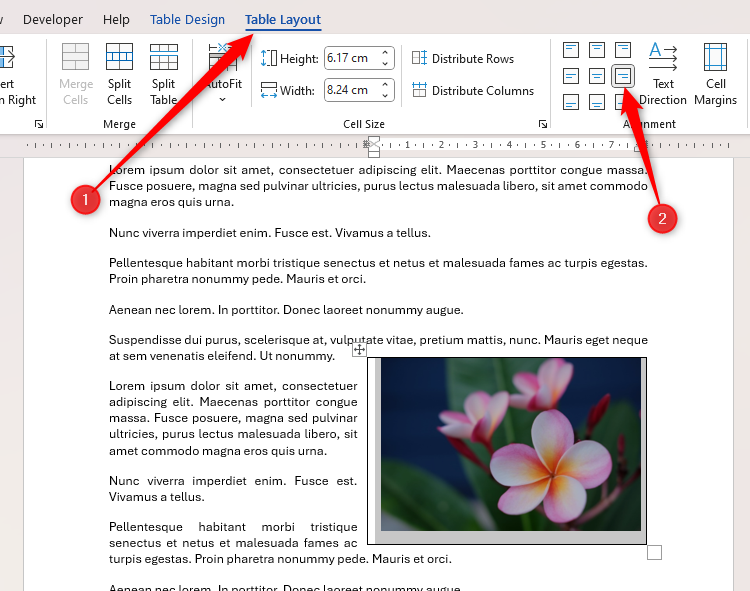Select Align Center alignment icon
This screenshot has width=750, height=591.
[597, 76]
